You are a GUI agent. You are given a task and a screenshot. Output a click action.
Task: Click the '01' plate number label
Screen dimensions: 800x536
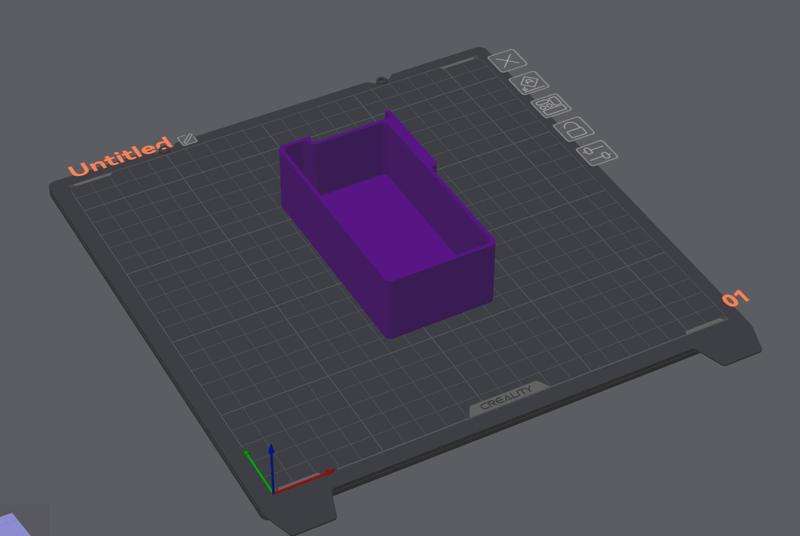click(735, 299)
